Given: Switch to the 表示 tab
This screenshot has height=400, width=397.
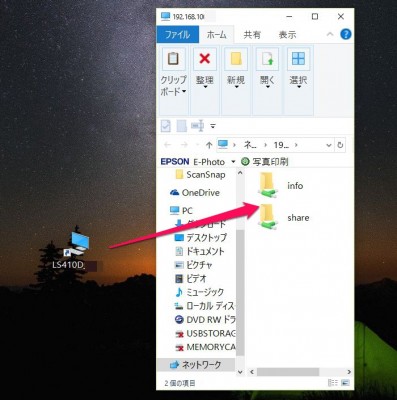Looking at the screenshot, I should 287,34.
